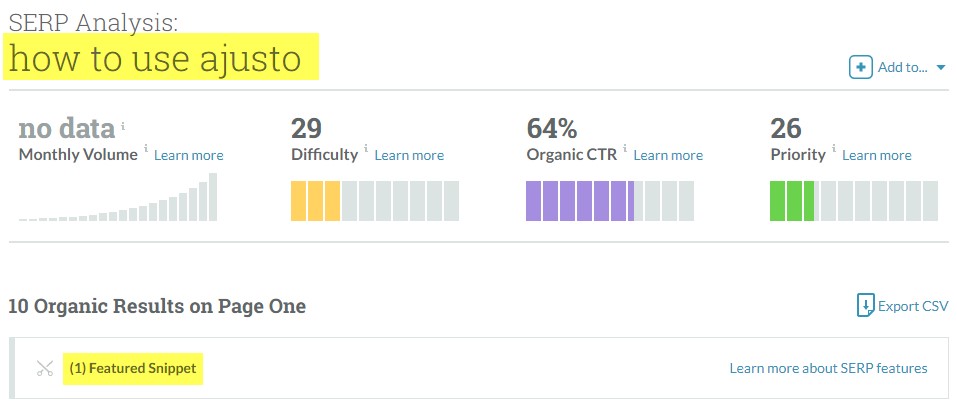Screen dimensions: 957x401
Task: Click the yellow Difficulty score bar
Action: [316, 201]
